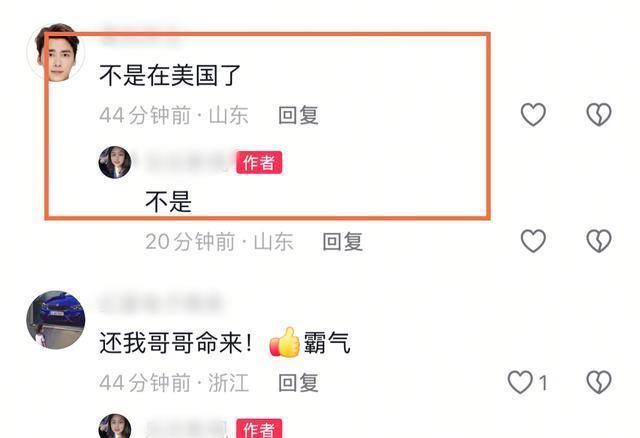Open the blue car avatar profile
The image size is (640, 438).
pyautogui.click(x=56, y=320)
